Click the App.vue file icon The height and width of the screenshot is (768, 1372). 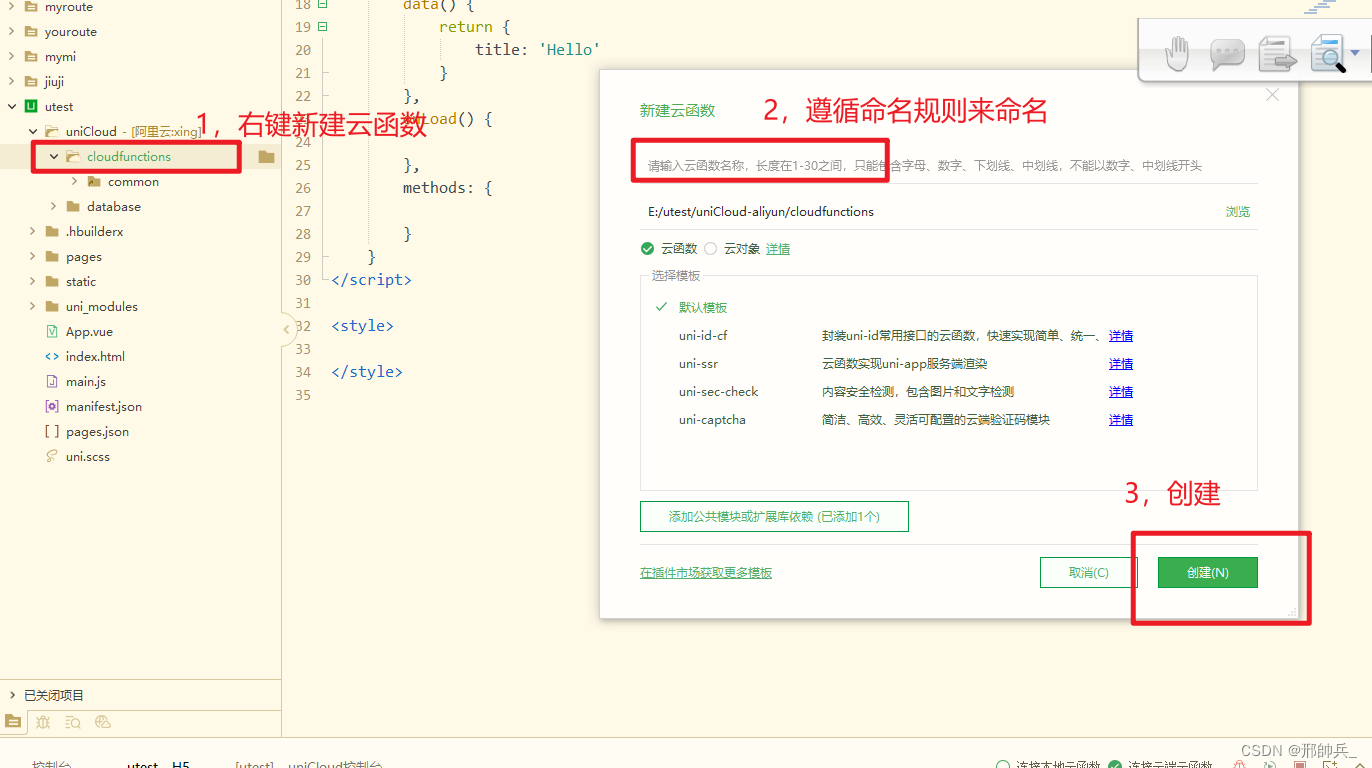52,331
